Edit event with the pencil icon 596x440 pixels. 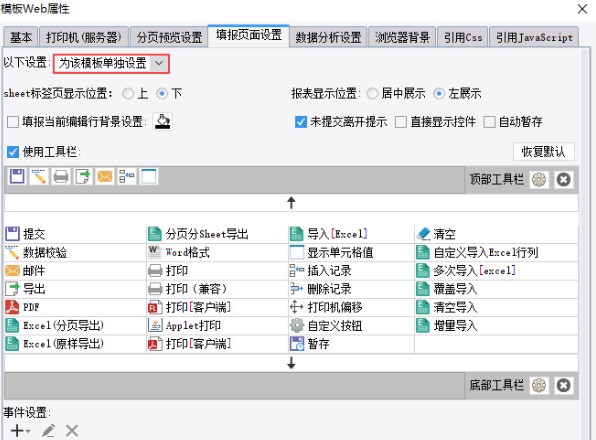49,431
